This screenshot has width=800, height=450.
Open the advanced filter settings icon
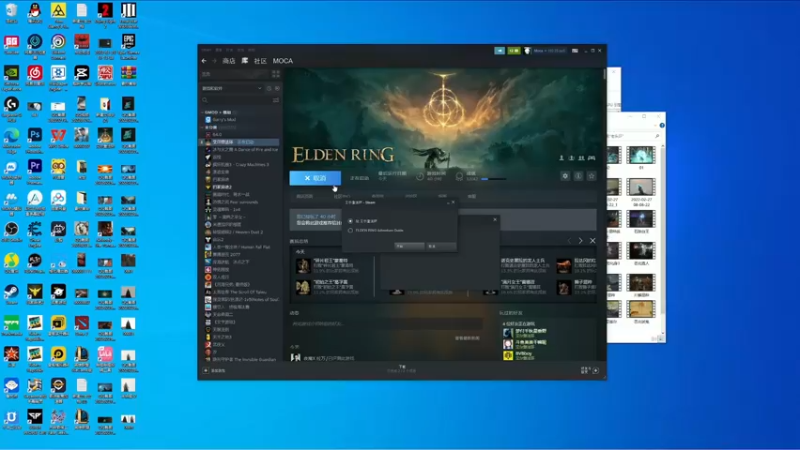[276, 101]
